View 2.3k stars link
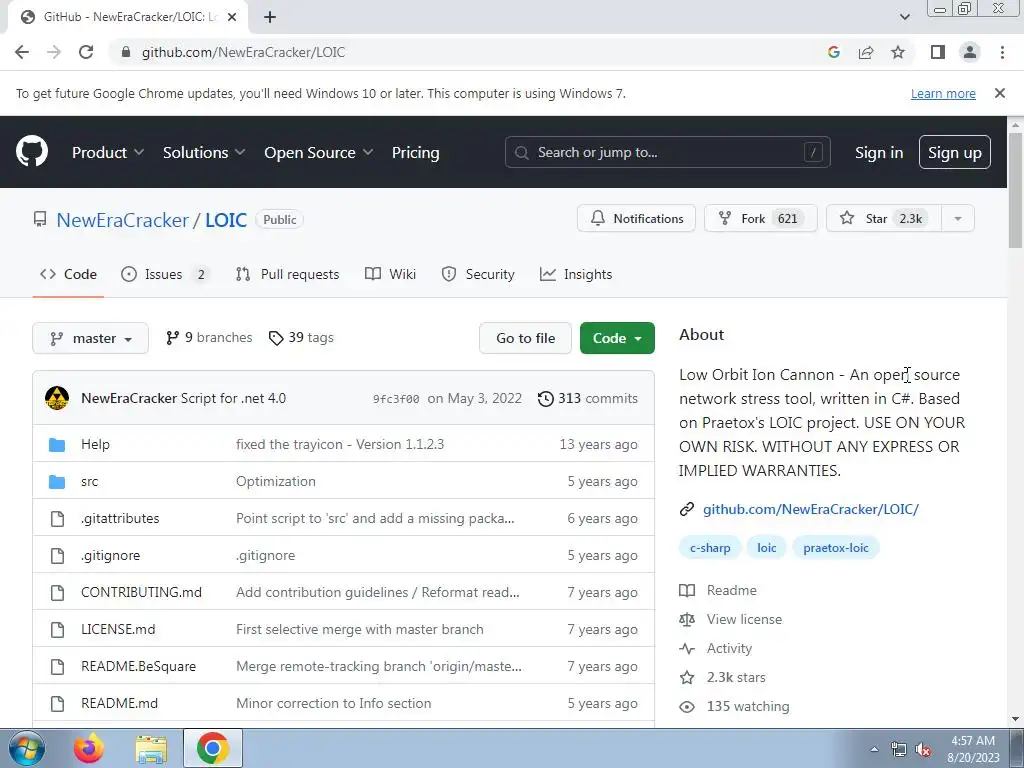Screen dimensions: 1024x768 [722, 677]
